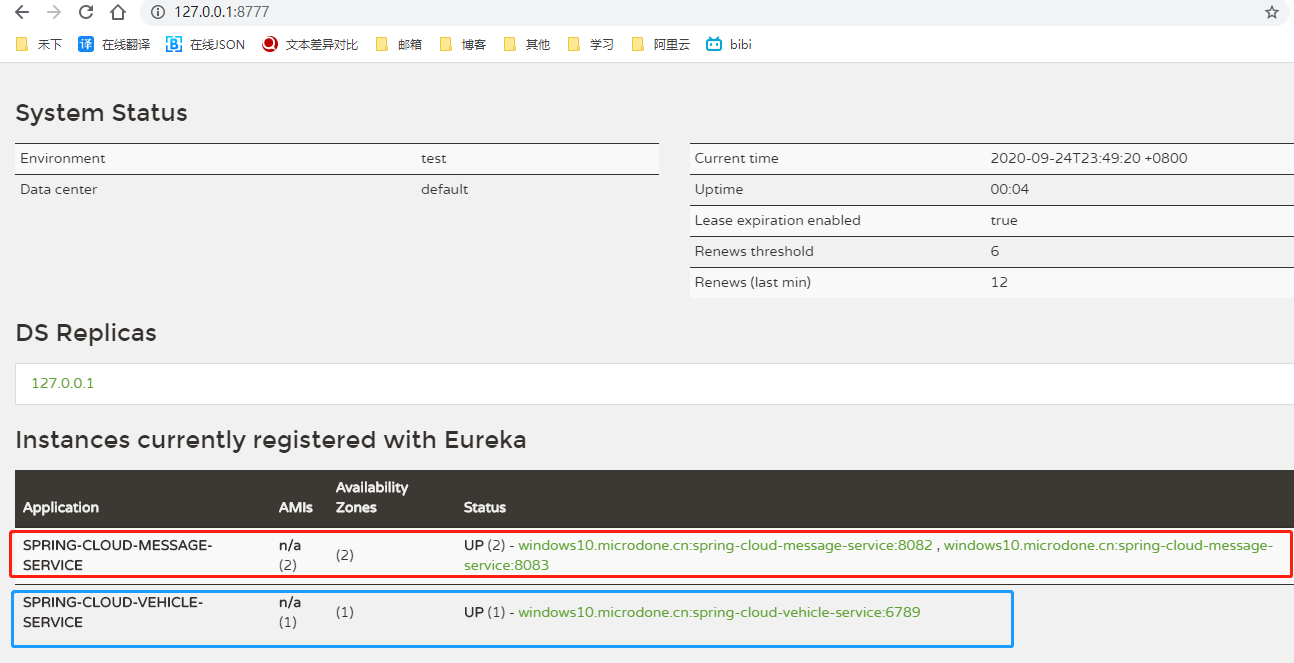Expand the 禾下 bookmark folder
Image resolution: width=1294 pixels, height=663 pixels.
(x=39, y=44)
